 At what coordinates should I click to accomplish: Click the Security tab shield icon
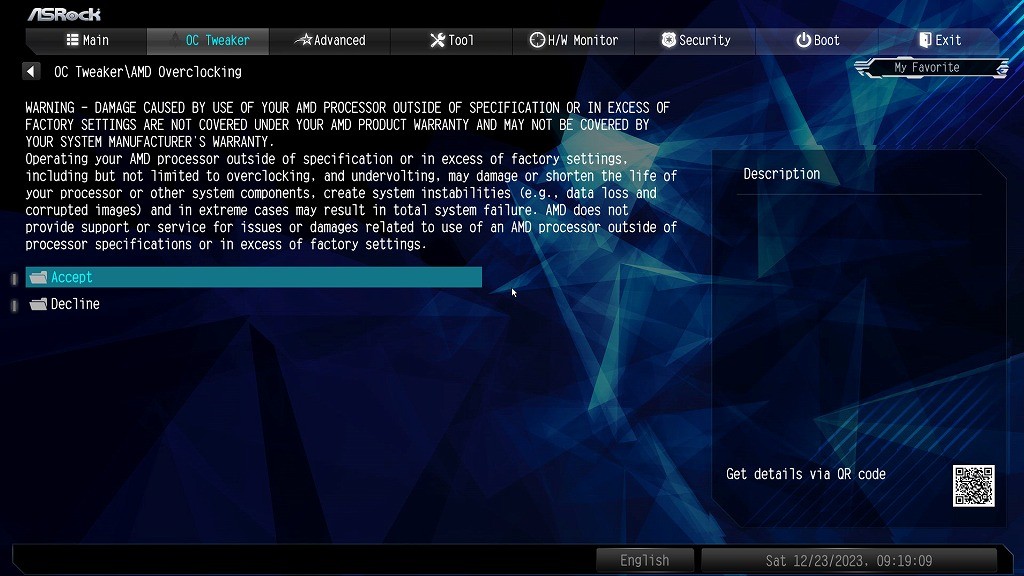[668, 40]
